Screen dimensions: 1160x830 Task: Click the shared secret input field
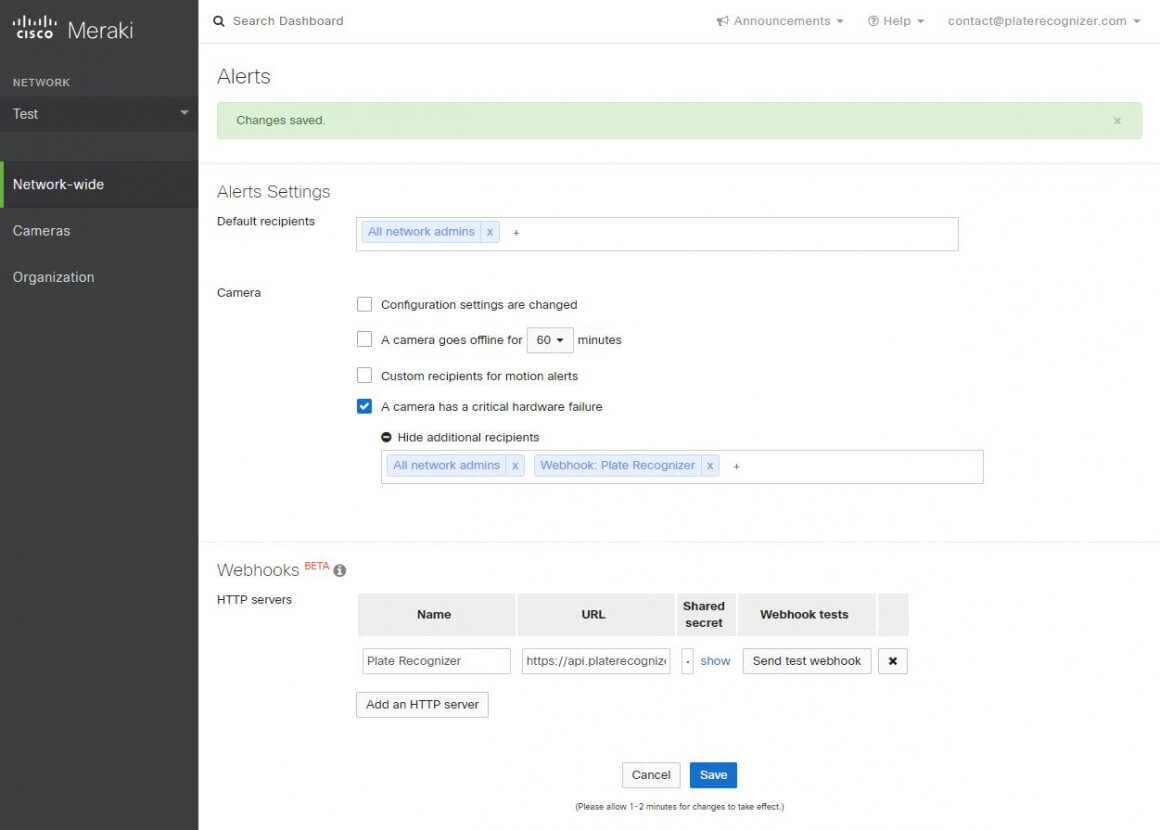click(687, 661)
